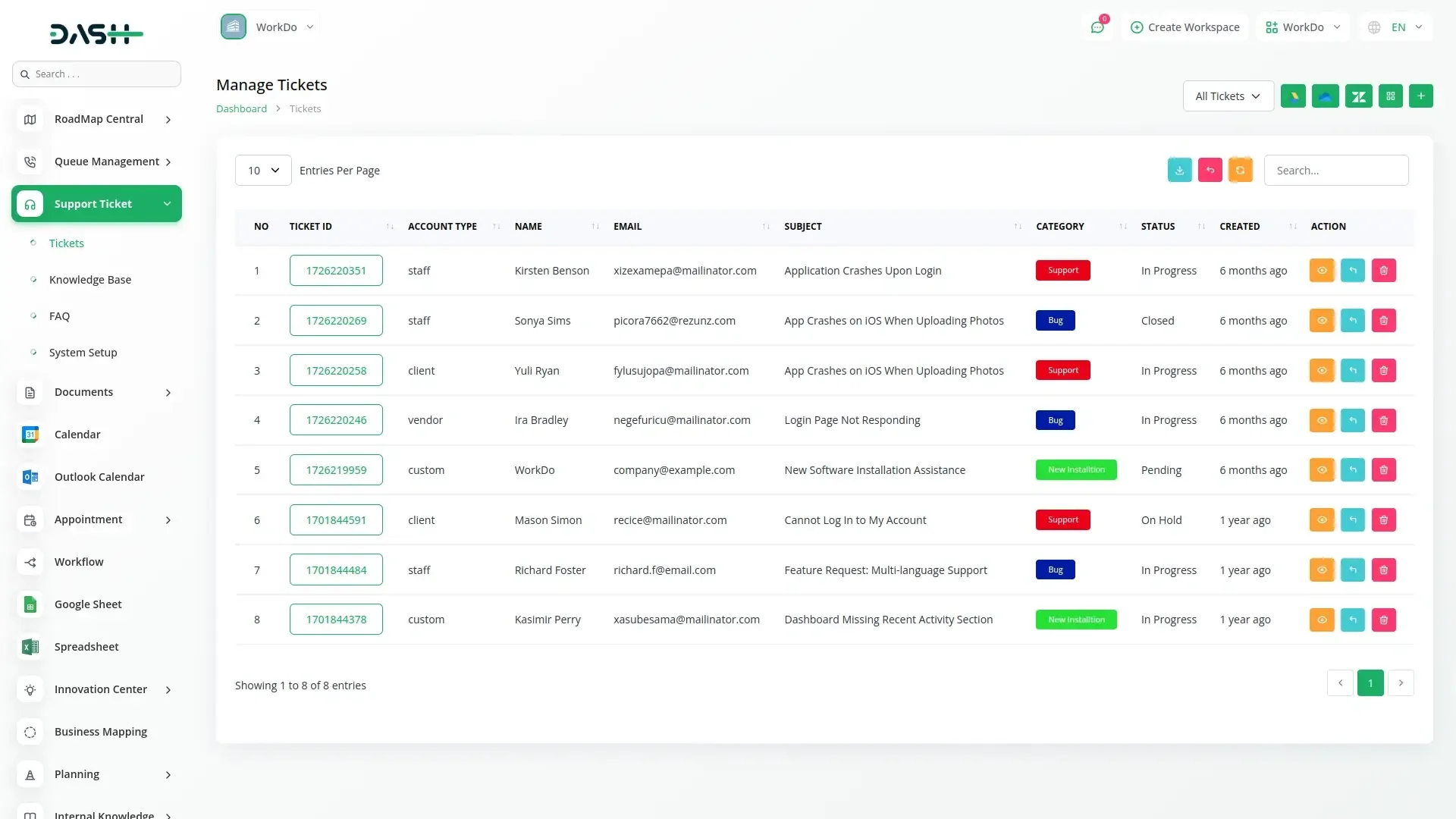Click the orange refresh icon above table

tap(1240, 171)
